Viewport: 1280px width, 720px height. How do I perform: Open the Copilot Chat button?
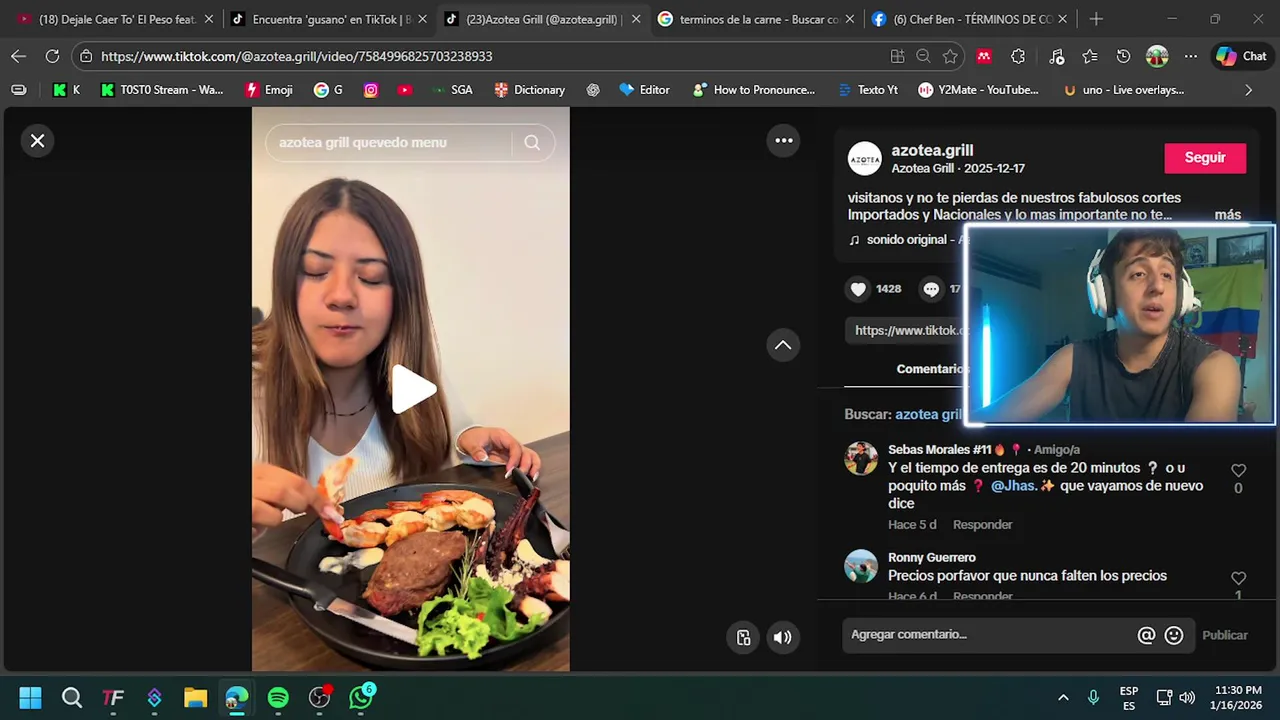(x=1241, y=57)
